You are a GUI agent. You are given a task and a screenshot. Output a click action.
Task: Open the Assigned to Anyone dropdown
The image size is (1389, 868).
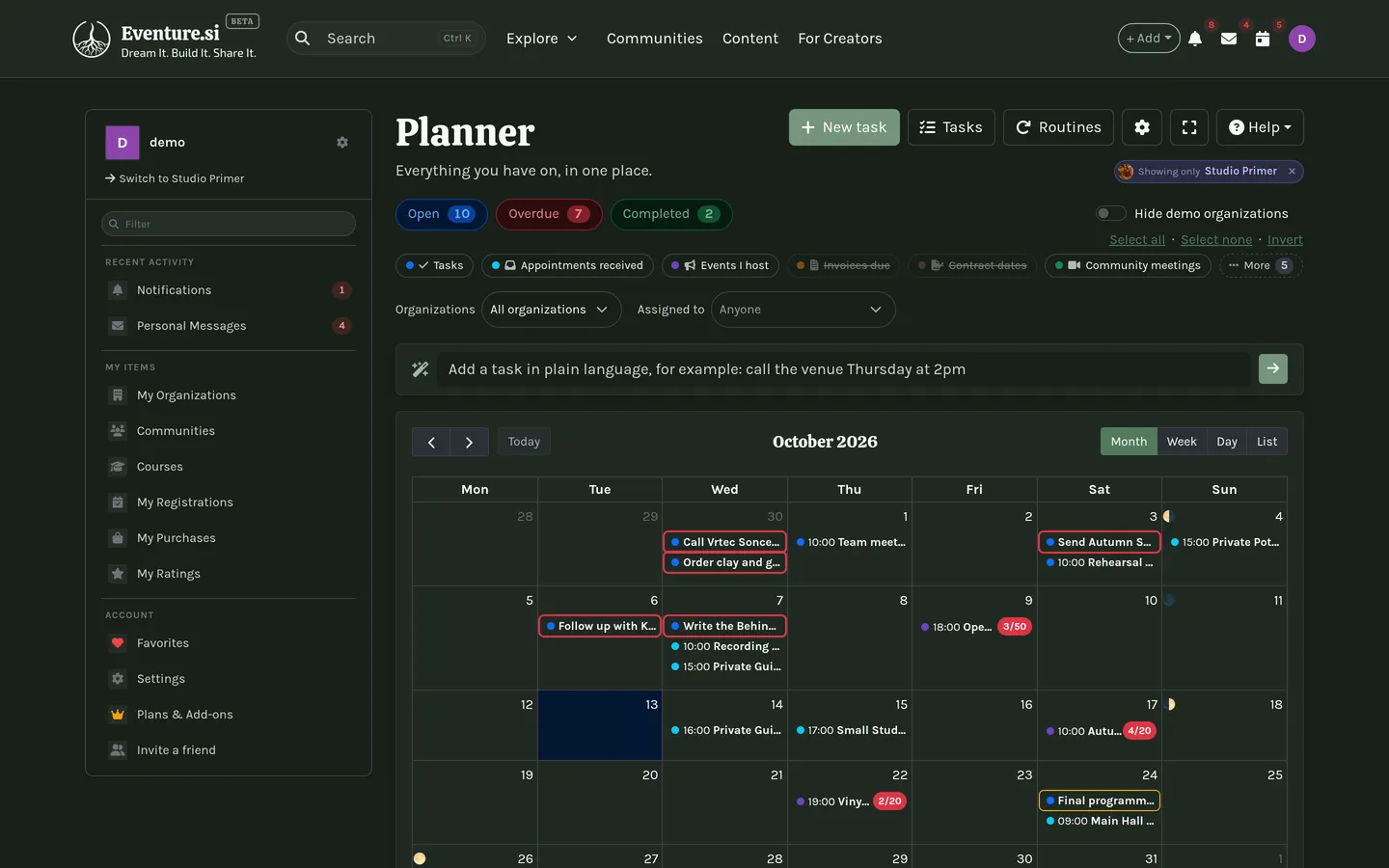coord(803,310)
